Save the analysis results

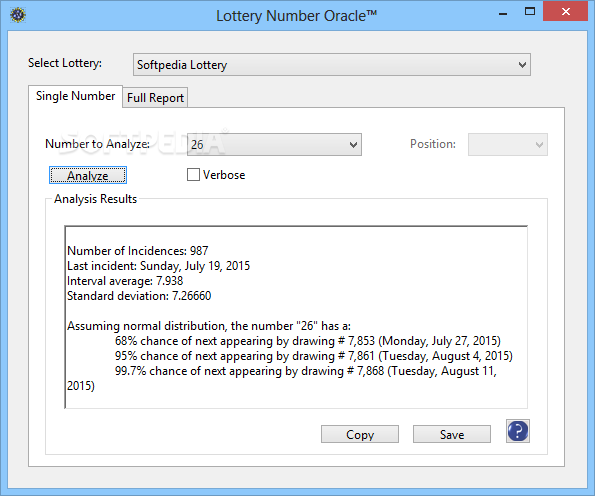pyautogui.click(x=452, y=434)
